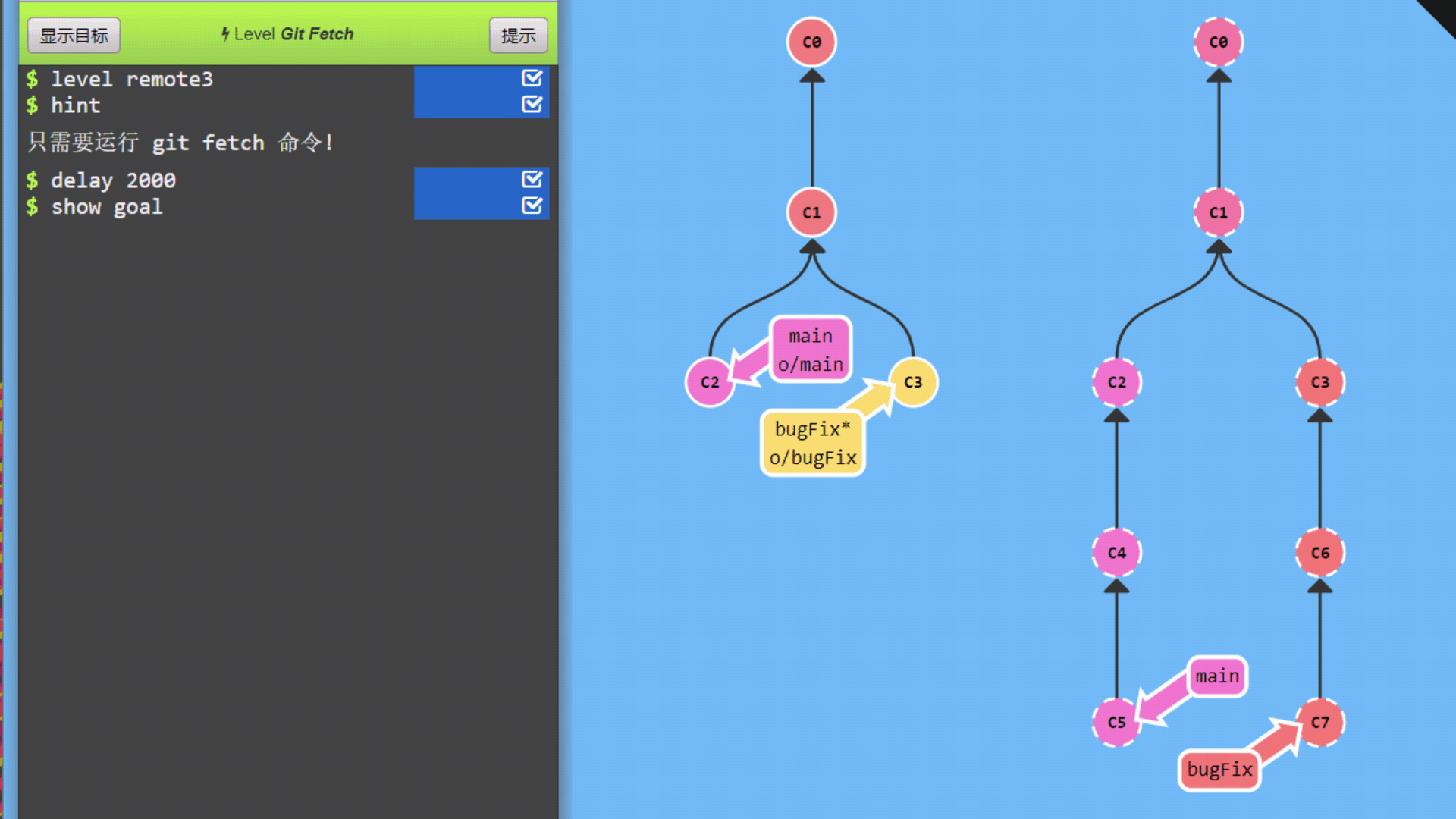Screen dimensions: 1456x819
Task: Click the 显示目标 button
Action: coord(74,35)
